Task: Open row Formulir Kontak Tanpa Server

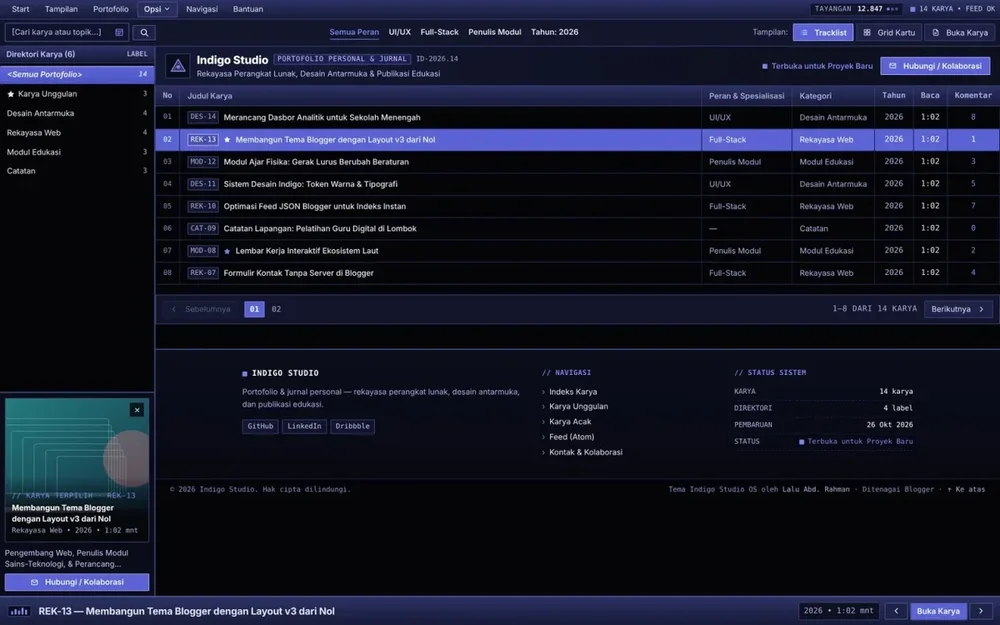Action: (577, 273)
